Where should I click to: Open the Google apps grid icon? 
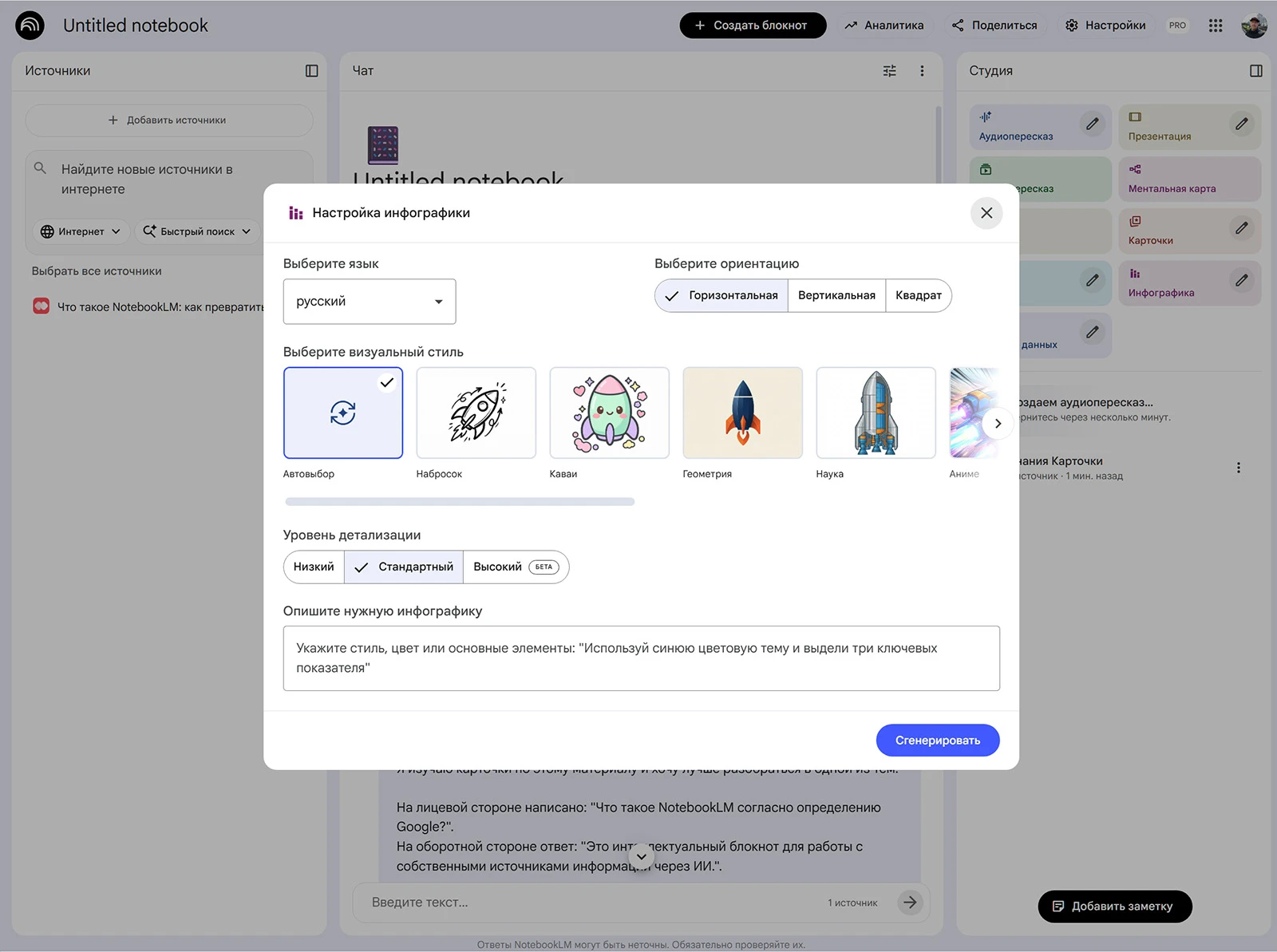point(1216,26)
